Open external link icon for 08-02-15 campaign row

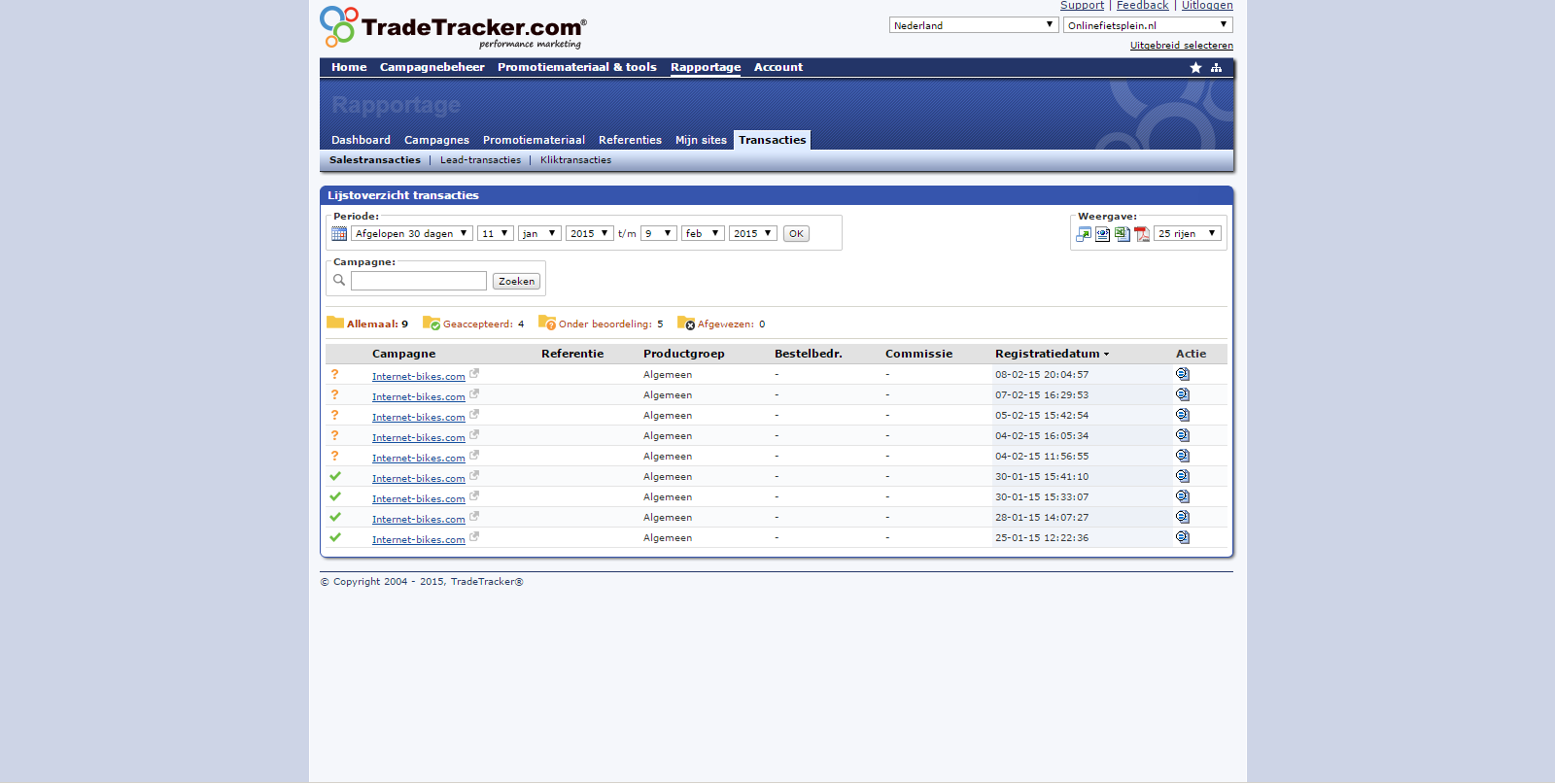474,373
